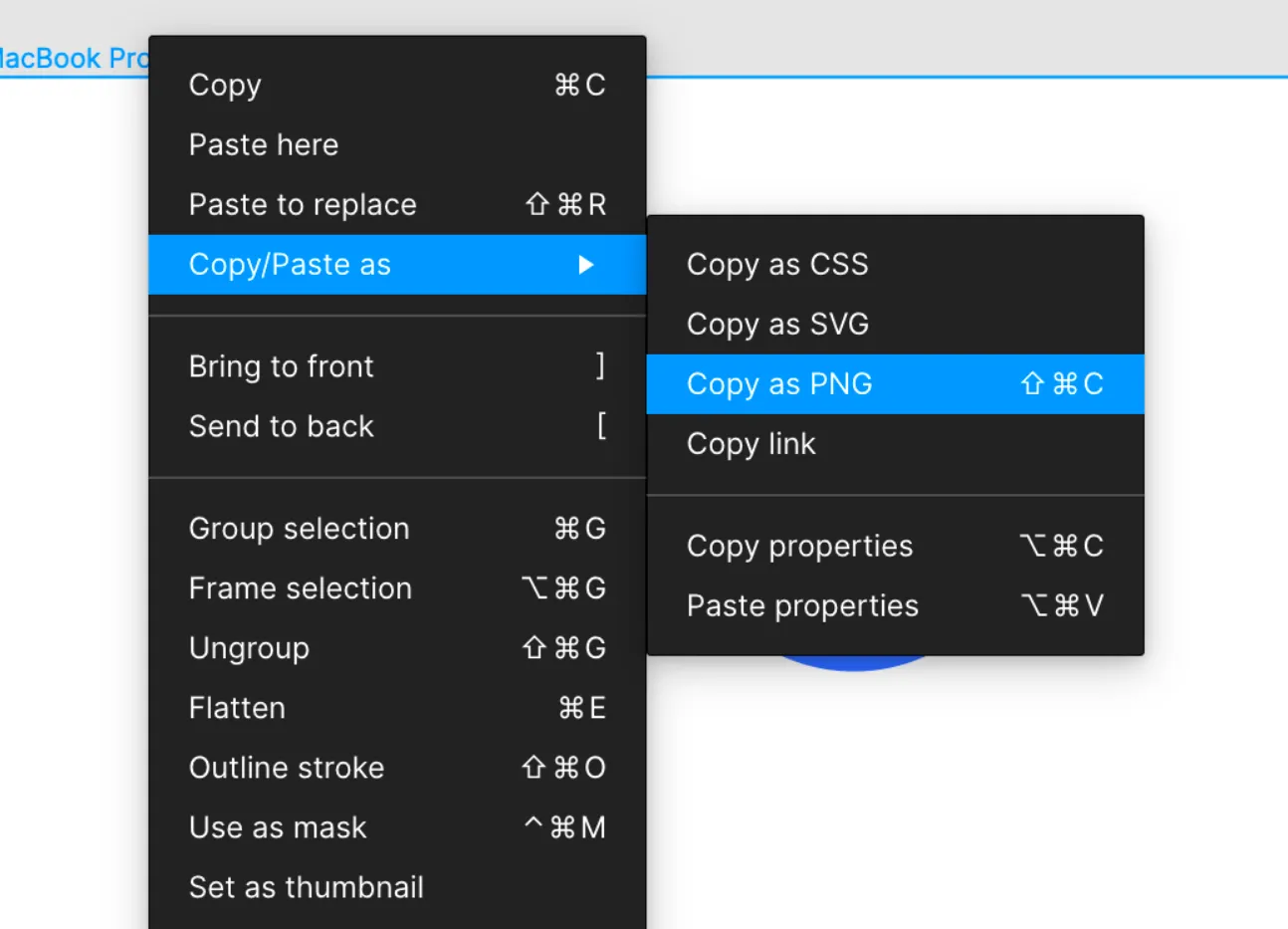Select Copy as SVG in submenu

click(x=895, y=324)
